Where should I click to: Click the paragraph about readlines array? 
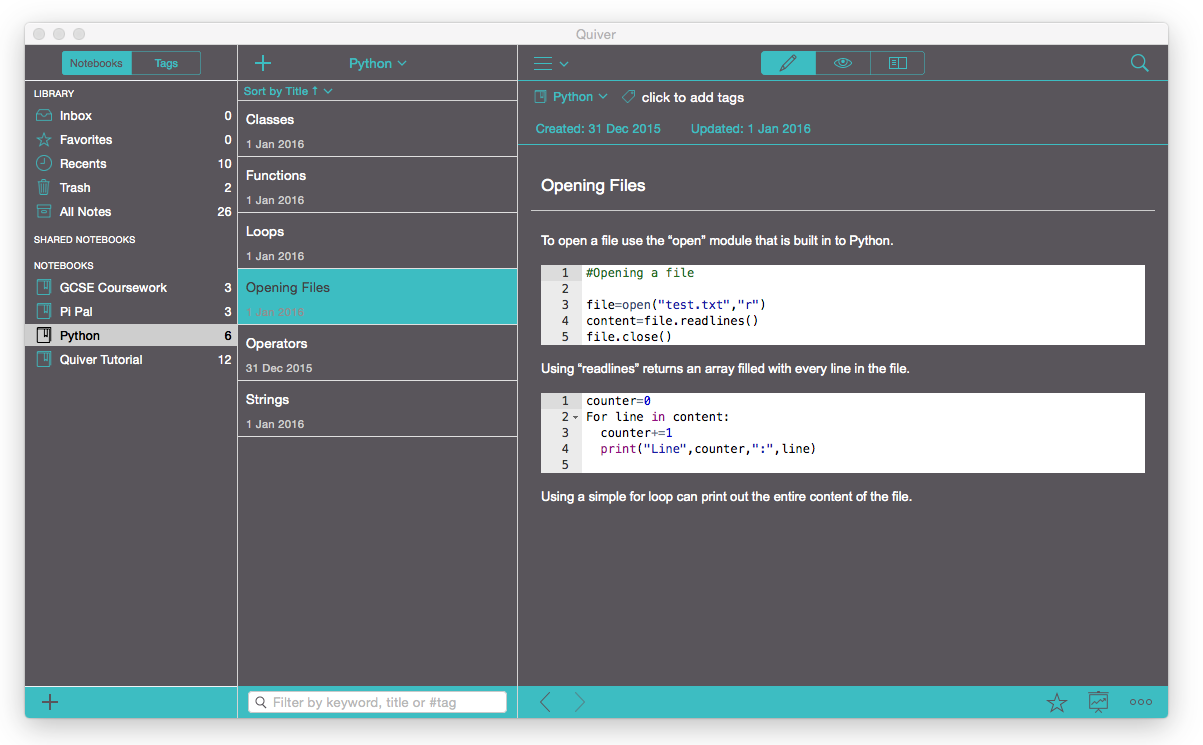click(725, 369)
